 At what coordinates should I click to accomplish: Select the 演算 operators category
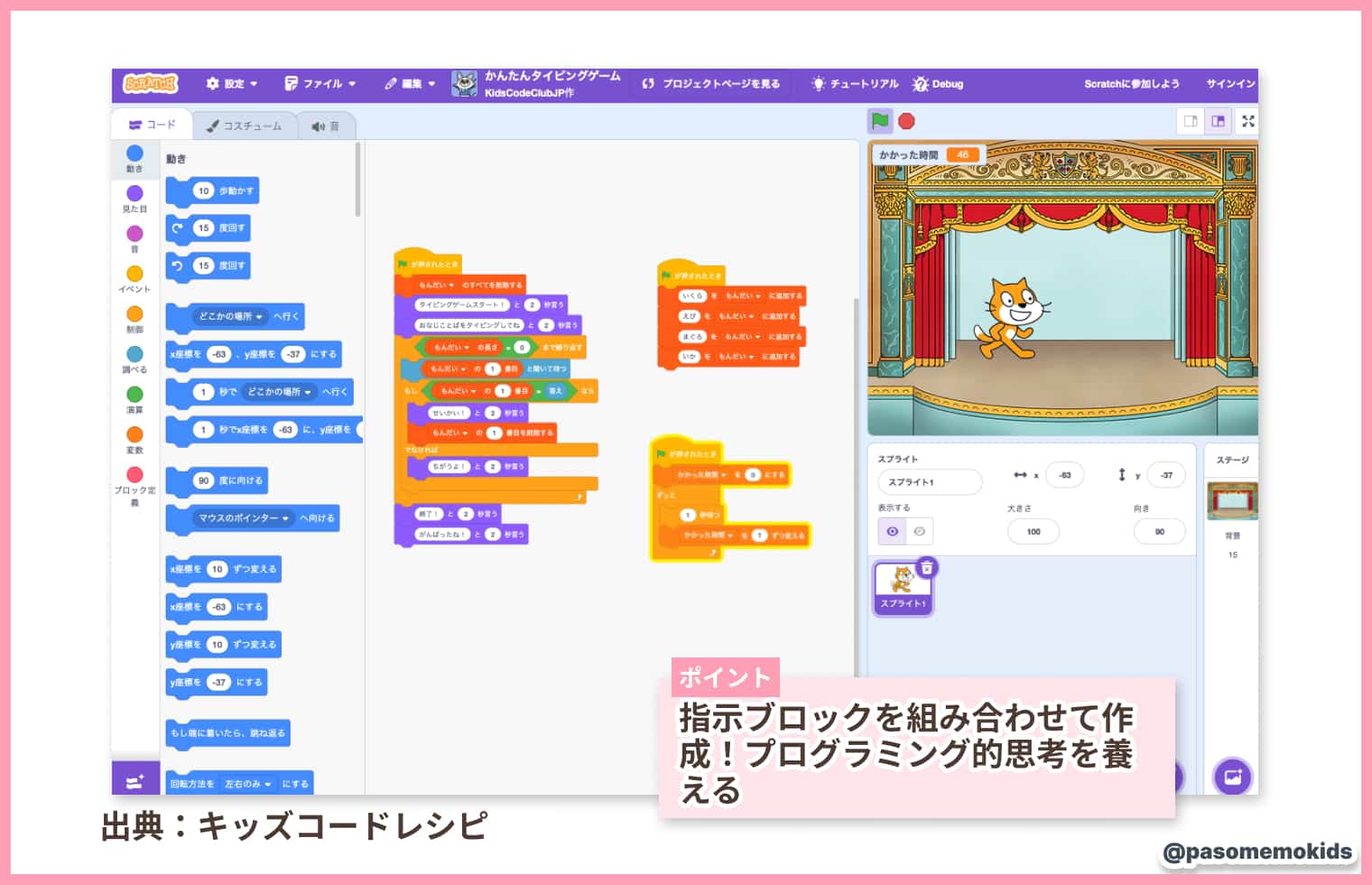pos(134,400)
